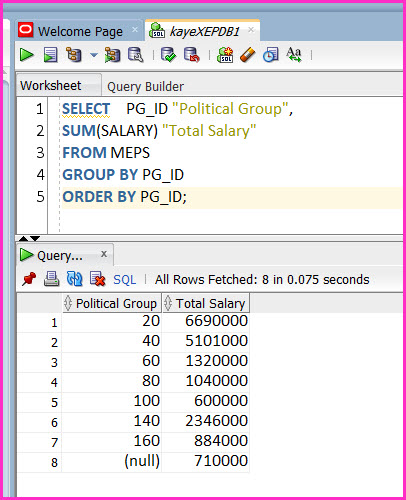The height and width of the screenshot is (500, 406).
Task: Switch to the Query Builder tab
Action: 145,87
